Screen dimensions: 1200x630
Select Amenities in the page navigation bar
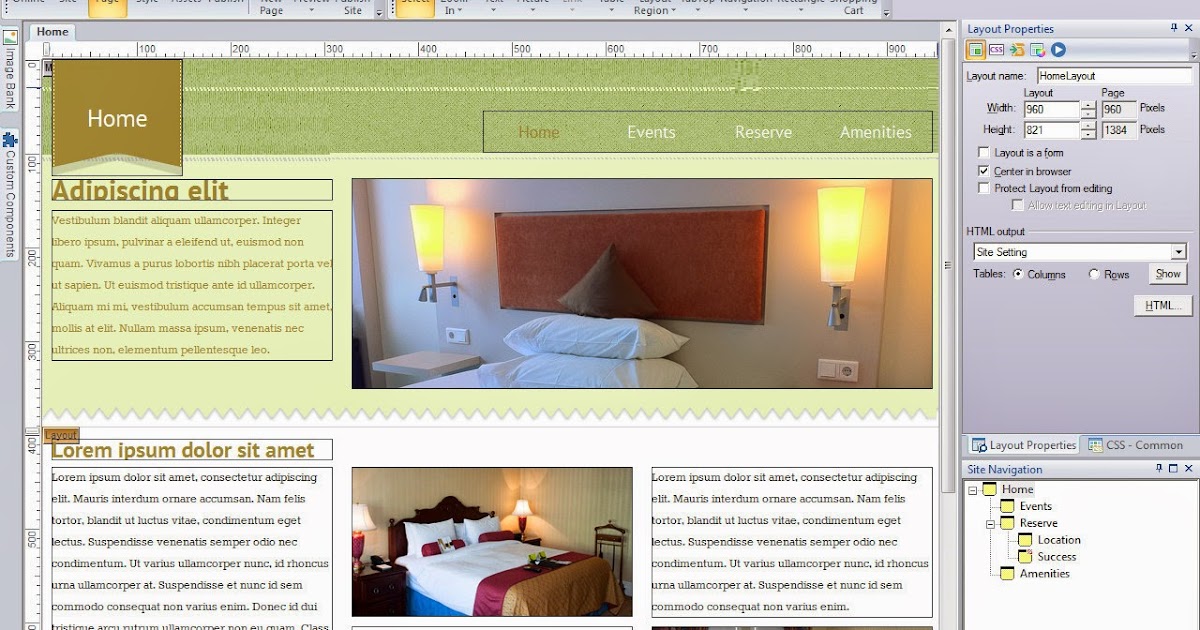coord(875,132)
